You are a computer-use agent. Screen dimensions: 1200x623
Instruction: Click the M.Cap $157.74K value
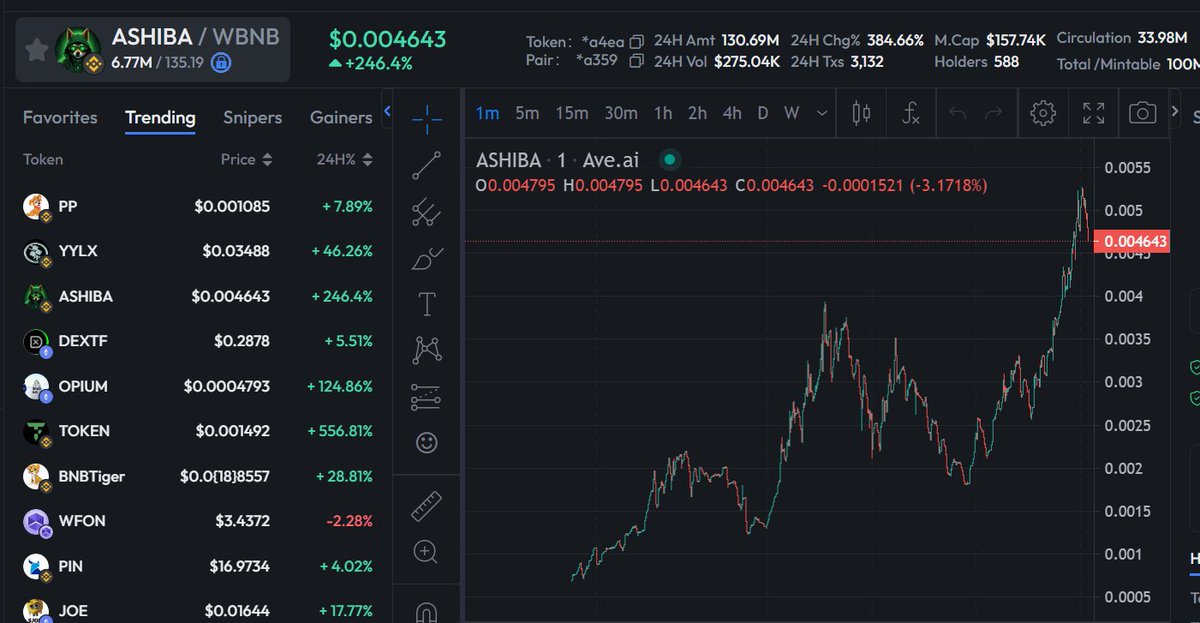tap(1015, 41)
